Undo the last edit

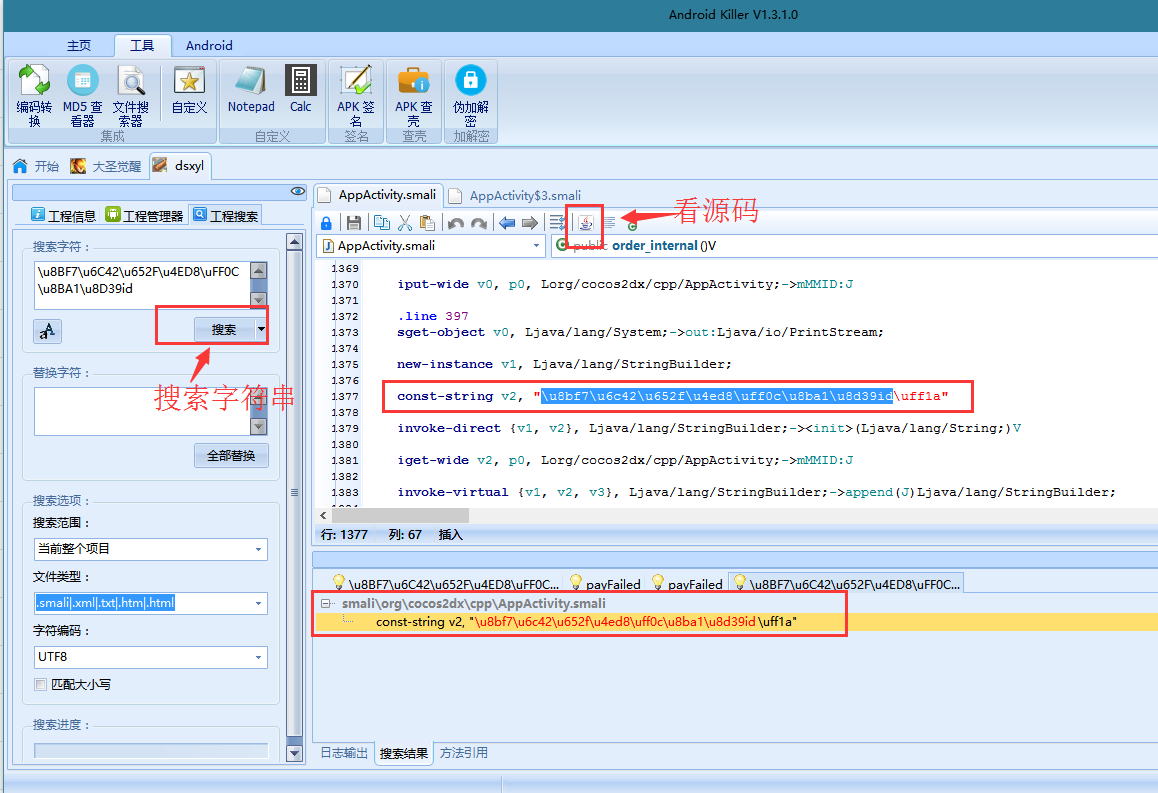click(456, 223)
